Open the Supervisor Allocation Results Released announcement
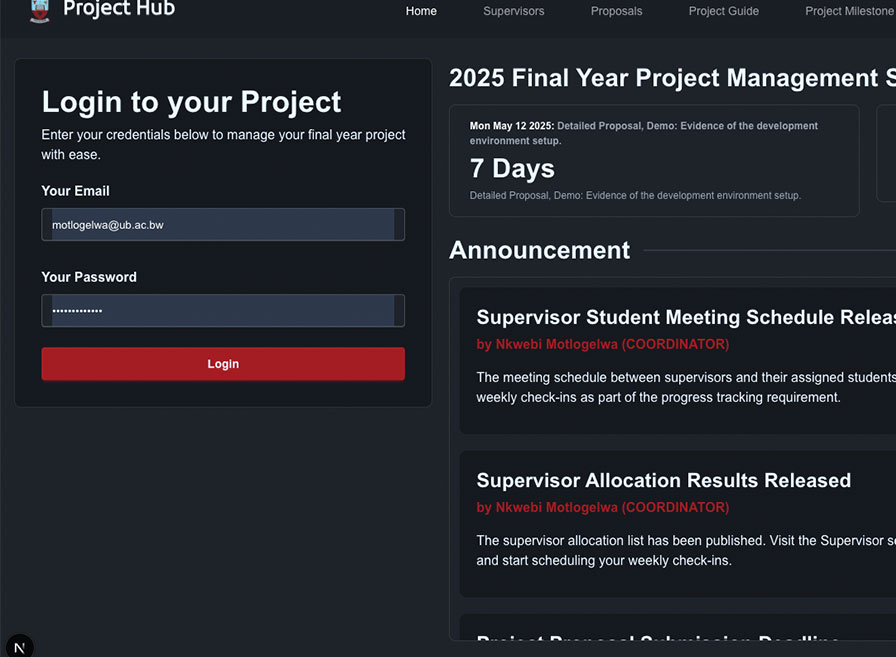Viewport: 896px width, 657px height. 663,480
